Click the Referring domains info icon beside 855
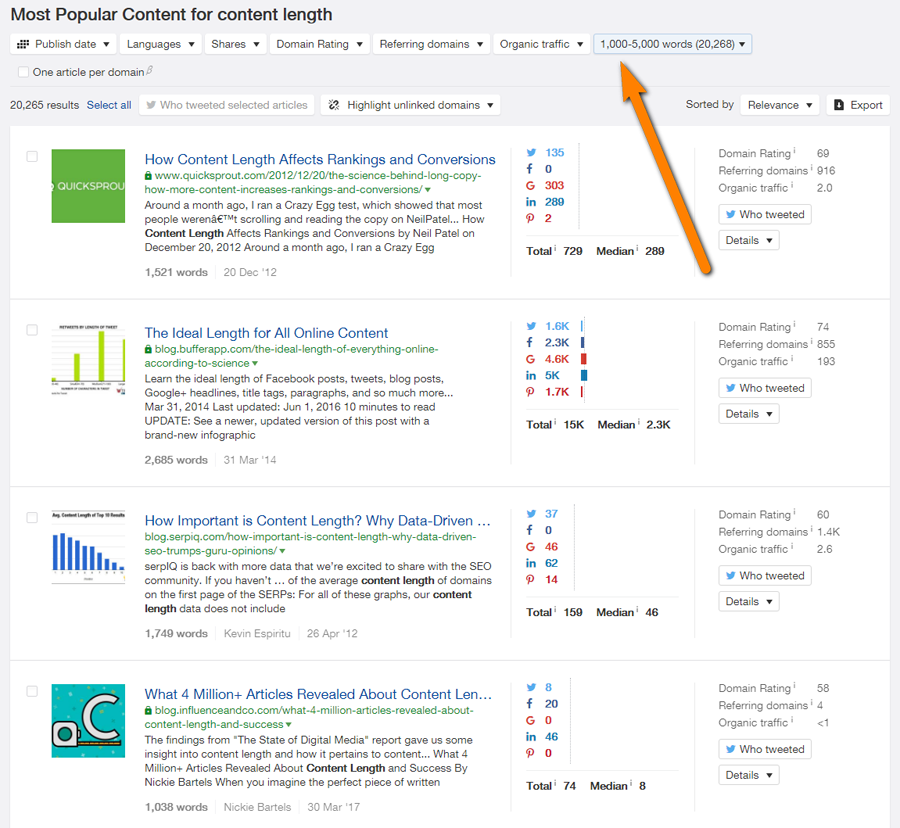This screenshot has height=828, width=900. click(x=812, y=341)
